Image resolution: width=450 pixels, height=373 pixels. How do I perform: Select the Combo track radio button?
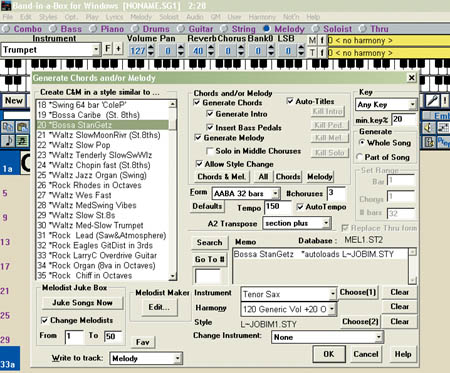(x=6, y=29)
